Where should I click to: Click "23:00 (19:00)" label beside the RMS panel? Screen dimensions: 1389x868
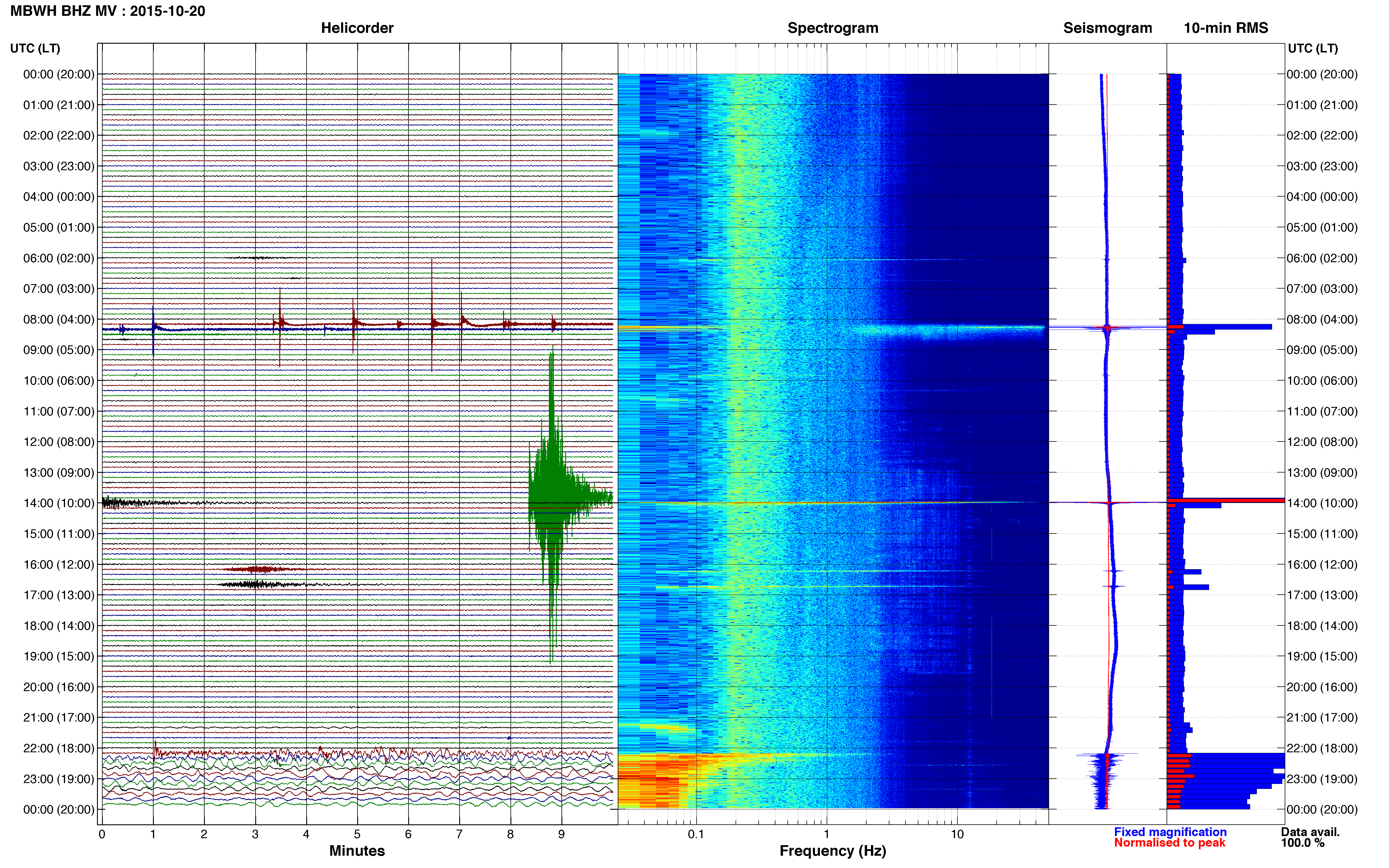coord(1322,779)
